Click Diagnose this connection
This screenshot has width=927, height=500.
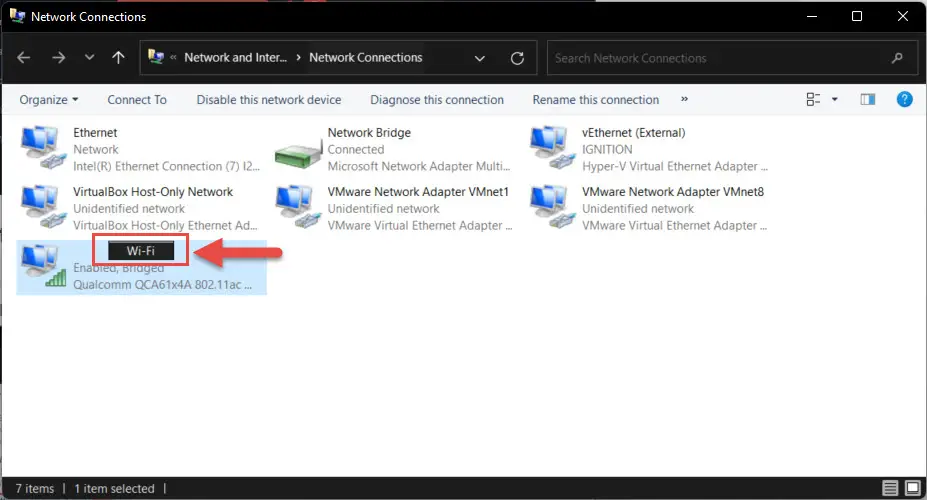click(x=437, y=100)
